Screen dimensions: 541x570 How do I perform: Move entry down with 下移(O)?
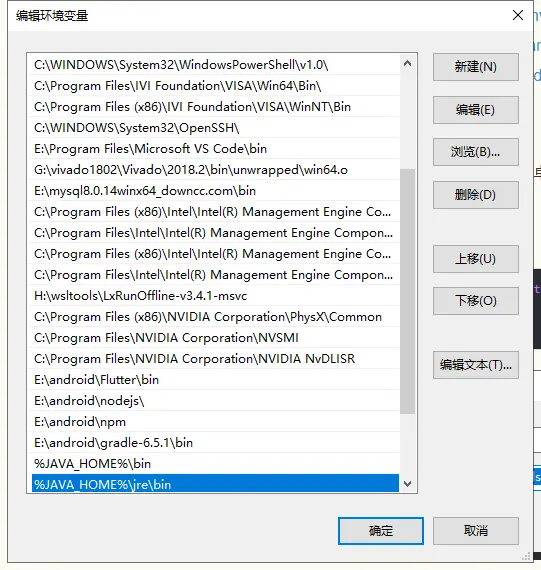pyautogui.click(x=476, y=301)
